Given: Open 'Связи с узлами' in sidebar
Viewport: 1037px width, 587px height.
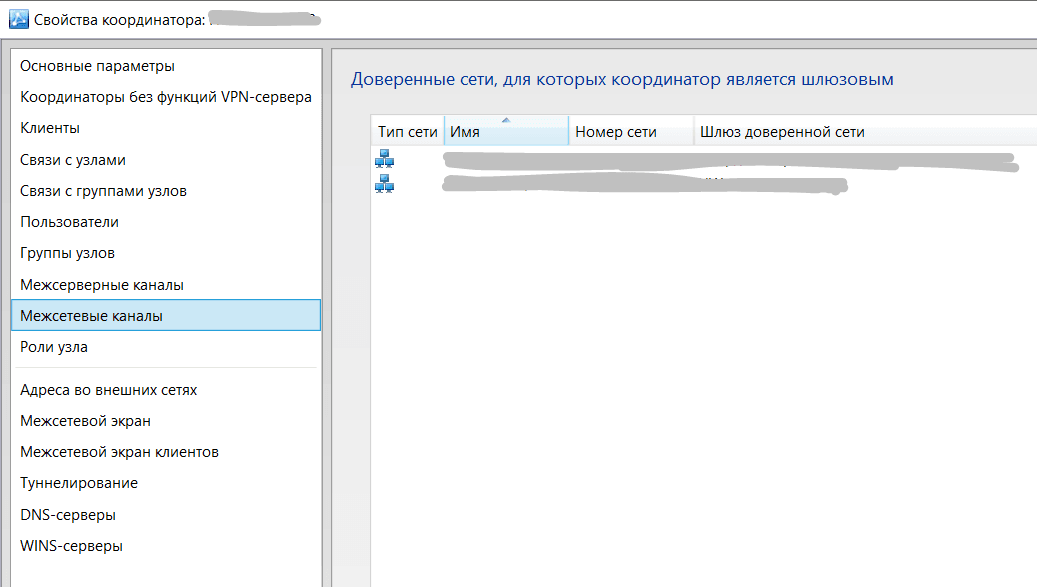Looking at the screenshot, I should 73,160.
